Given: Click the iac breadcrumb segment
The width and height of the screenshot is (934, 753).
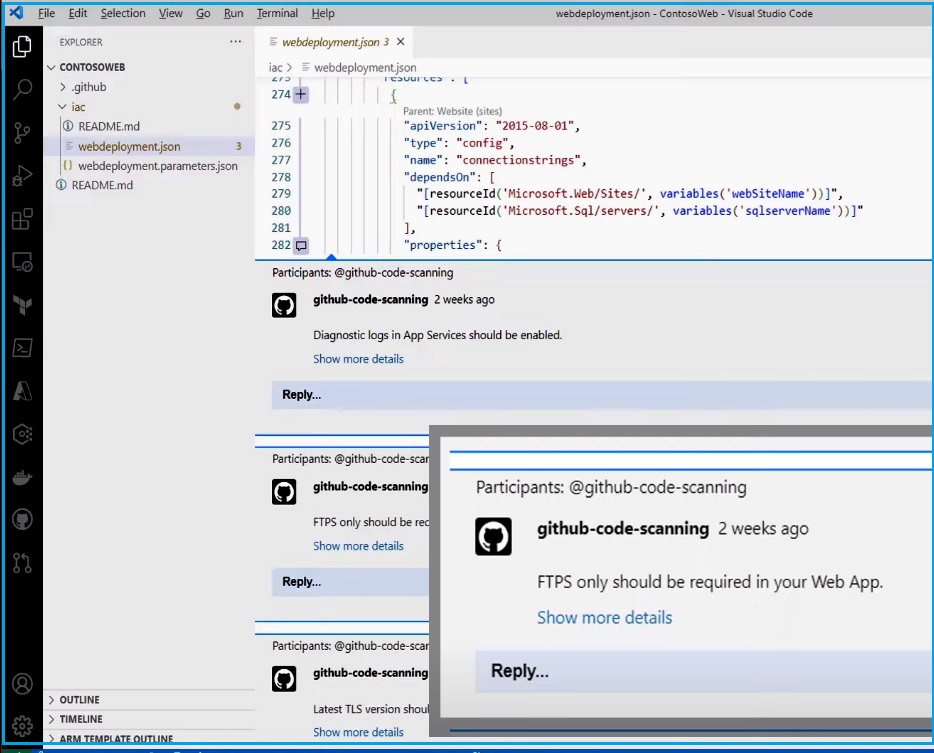Looking at the screenshot, I should pos(275,68).
